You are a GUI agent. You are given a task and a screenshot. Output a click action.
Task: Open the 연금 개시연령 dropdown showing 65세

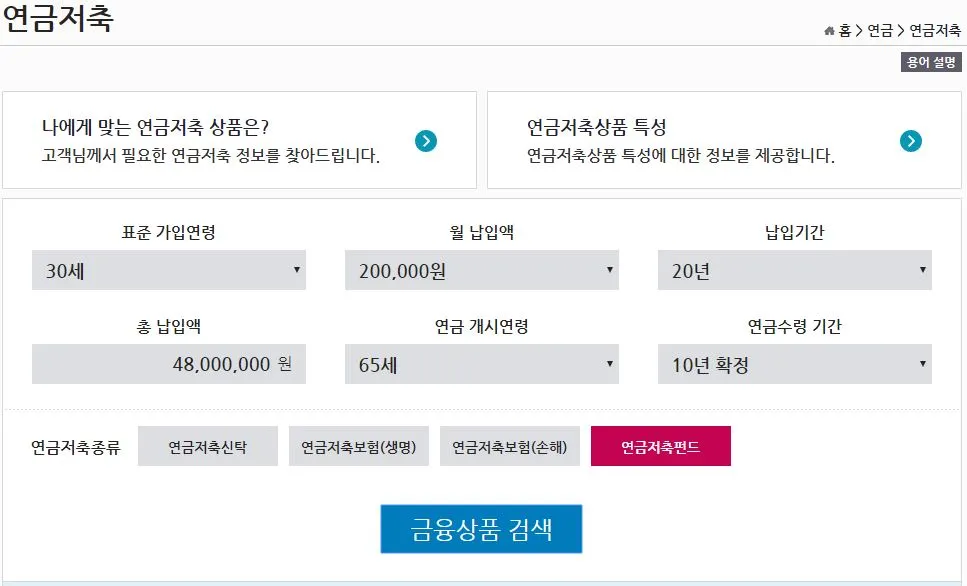[x=481, y=364]
